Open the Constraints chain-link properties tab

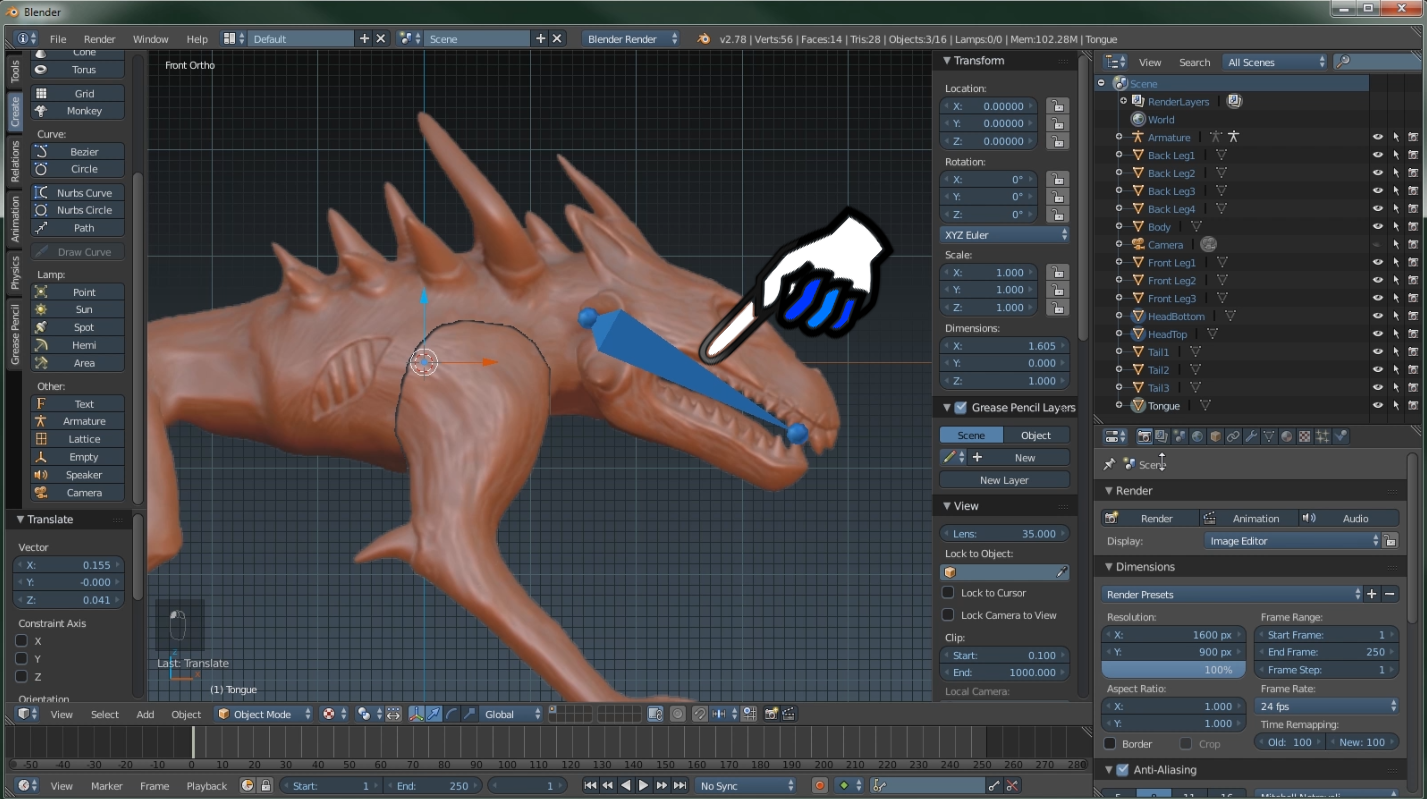coord(1233,437)
